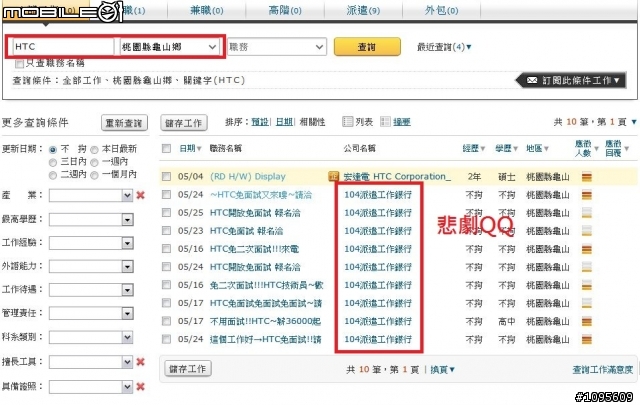Viewport: 640px width, 405px height.
Task: Check the select-all checkbox in header row
Action: pos(166,148)
